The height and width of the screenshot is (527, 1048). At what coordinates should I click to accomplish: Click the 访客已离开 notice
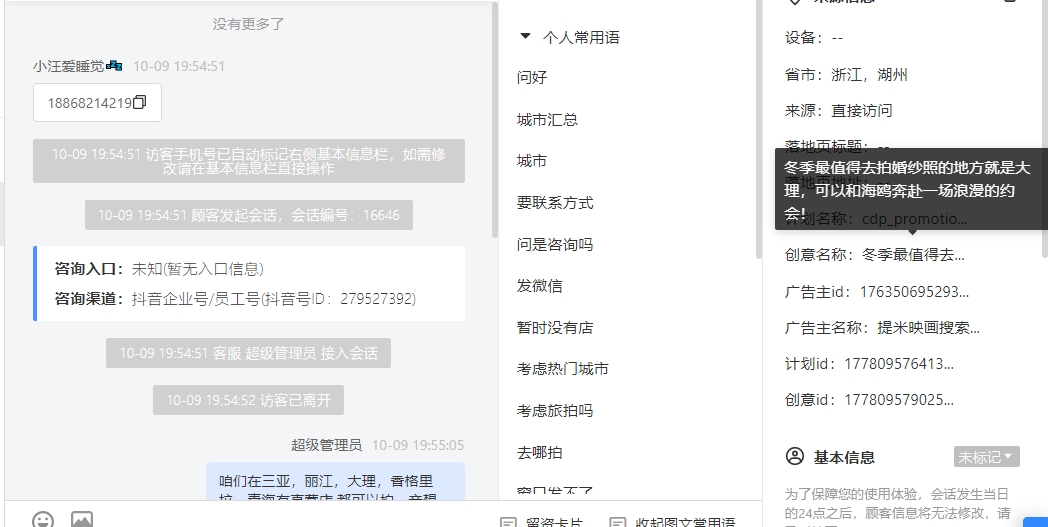pos(249,400)
